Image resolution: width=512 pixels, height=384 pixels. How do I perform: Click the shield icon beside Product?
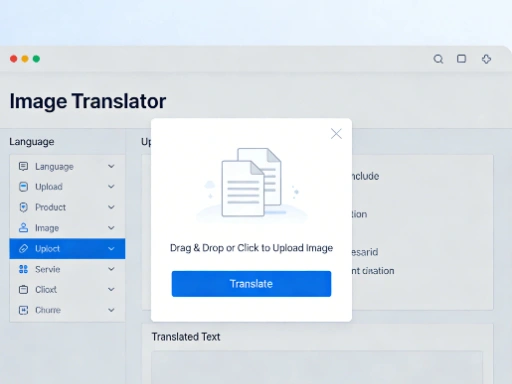tap(23, 207)
